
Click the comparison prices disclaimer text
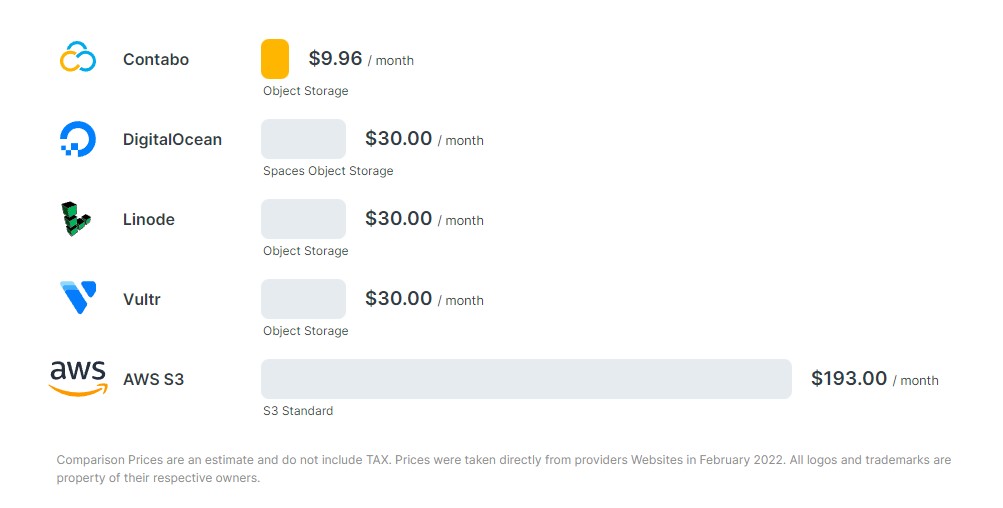point(503,468)
